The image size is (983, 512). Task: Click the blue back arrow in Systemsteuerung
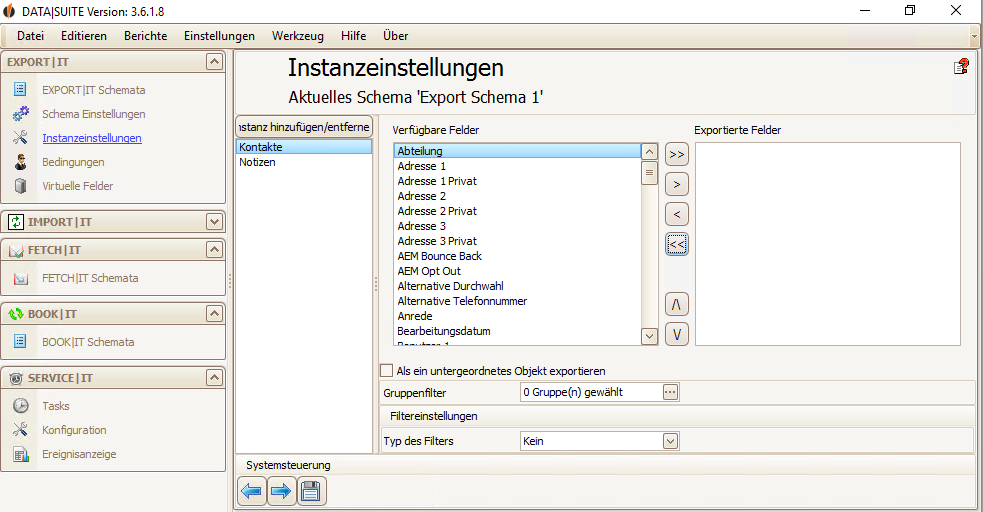click(252, 491)
